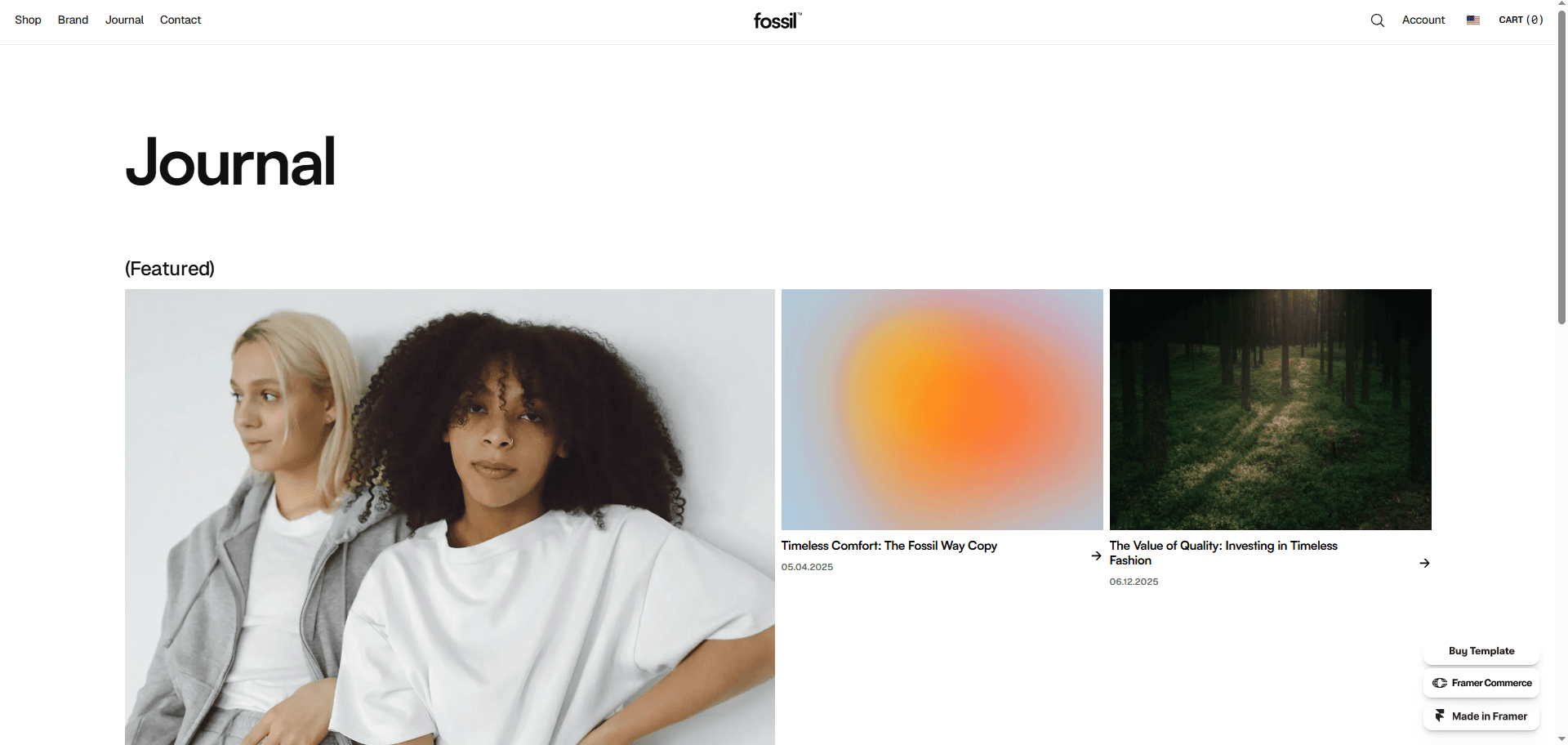
Task: Go to the Journal nav link
Action: [x=124, y=20]
